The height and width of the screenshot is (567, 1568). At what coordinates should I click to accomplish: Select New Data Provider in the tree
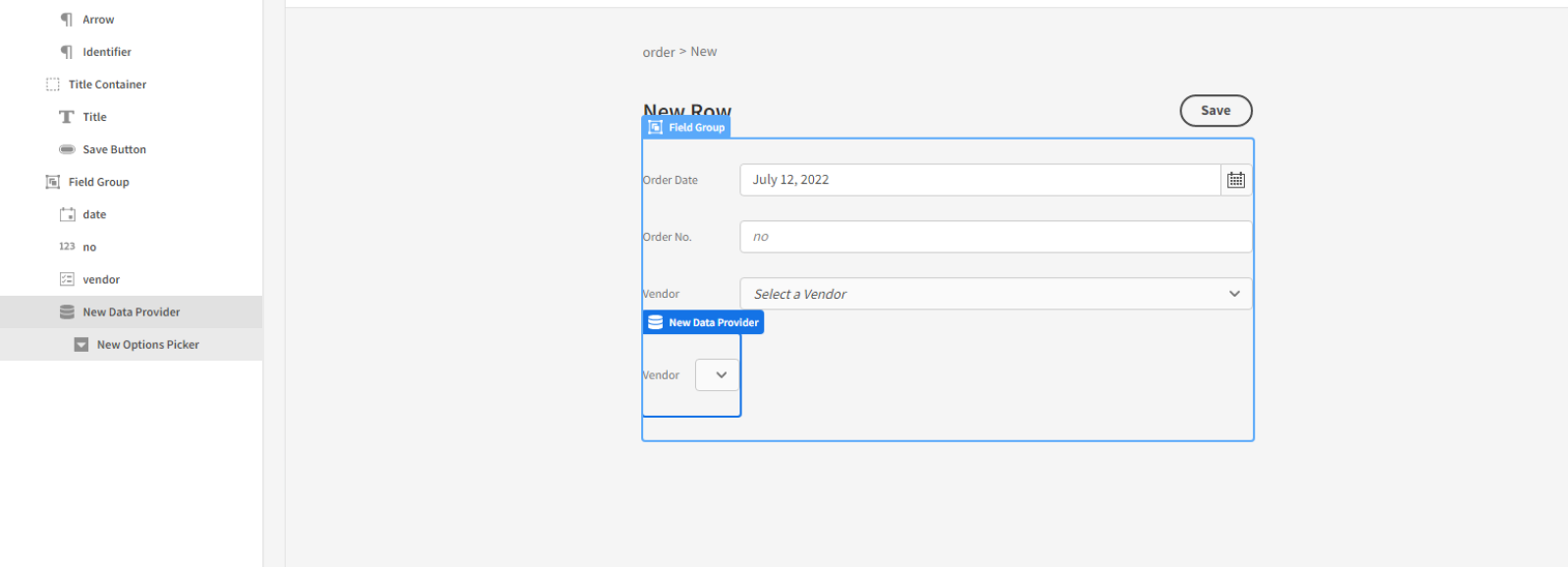coord(132,312)
